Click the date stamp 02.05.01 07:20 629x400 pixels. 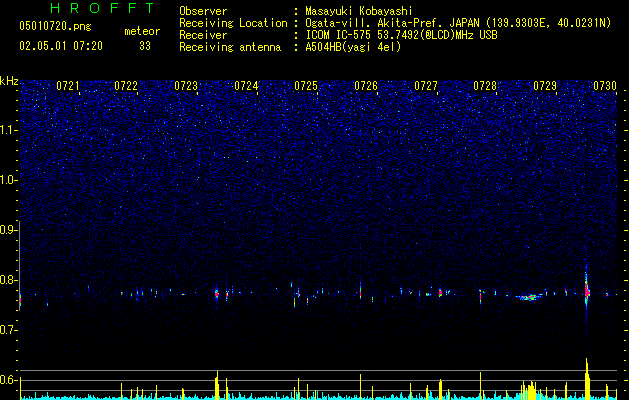click(61, 46)
